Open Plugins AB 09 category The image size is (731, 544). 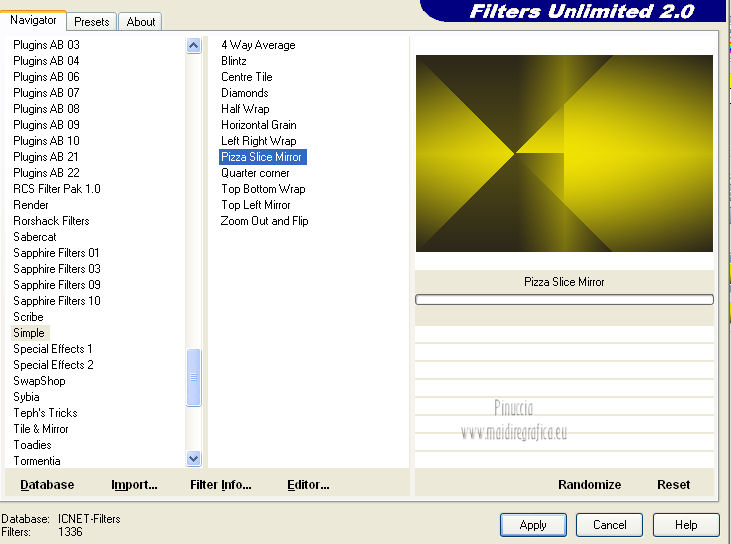(46, 124)
